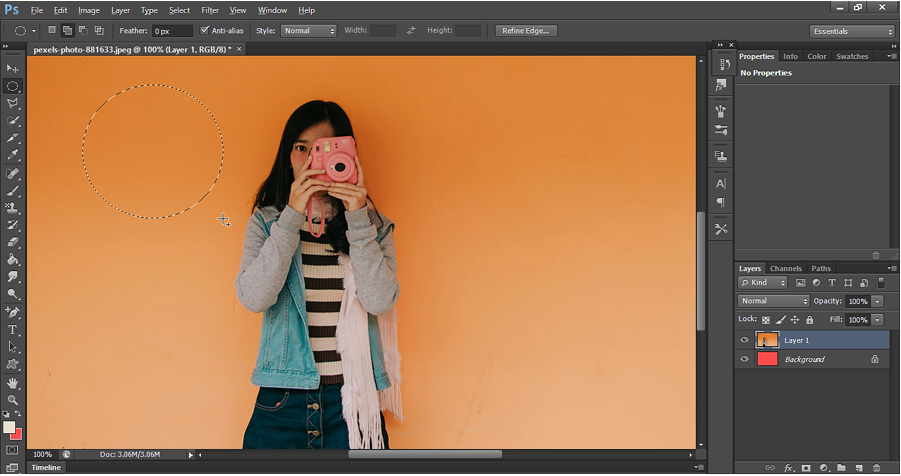The height and width of the screenshot is (476, 901).
Task: Select the Paint Bucket tool
Action: (12, 259)
